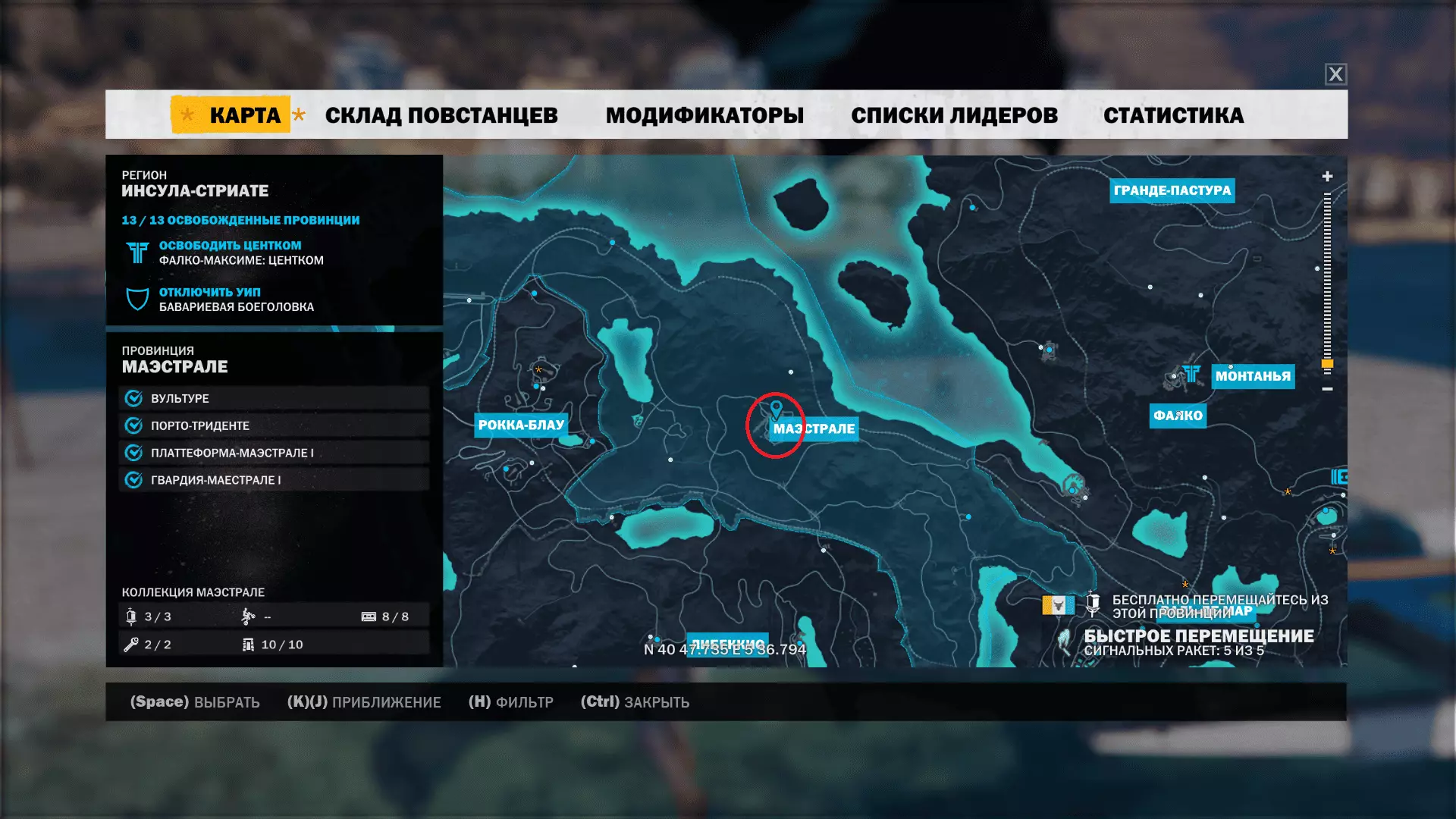Click the central command icon near Монтанья
Image resolution: width=1456 pixels, height=819 pixels.
[x=1191, y=374]
